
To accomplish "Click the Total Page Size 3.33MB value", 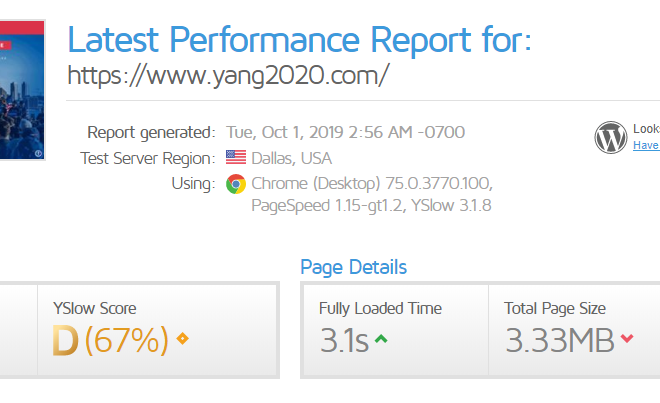I will point(560,340).
